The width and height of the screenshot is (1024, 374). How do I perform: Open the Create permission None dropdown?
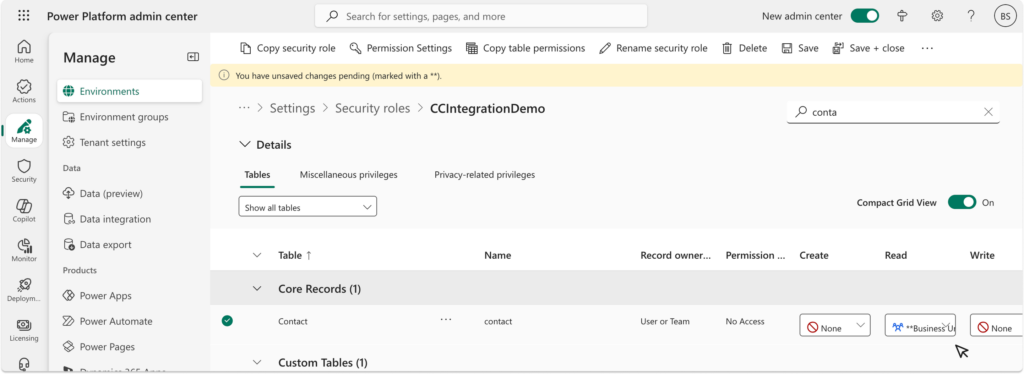tap(835, 325)
